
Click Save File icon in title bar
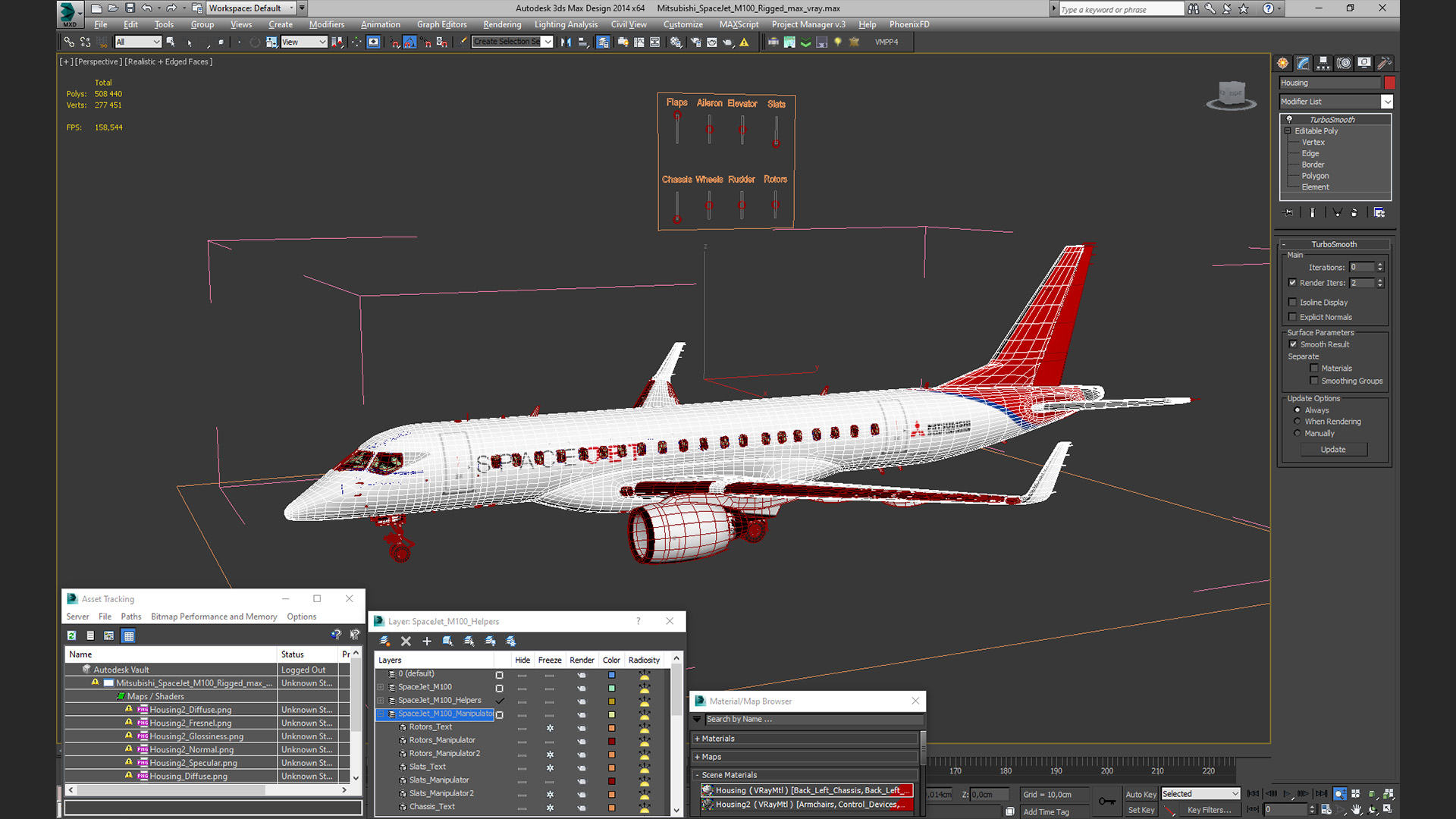click(x=130, y=8)
